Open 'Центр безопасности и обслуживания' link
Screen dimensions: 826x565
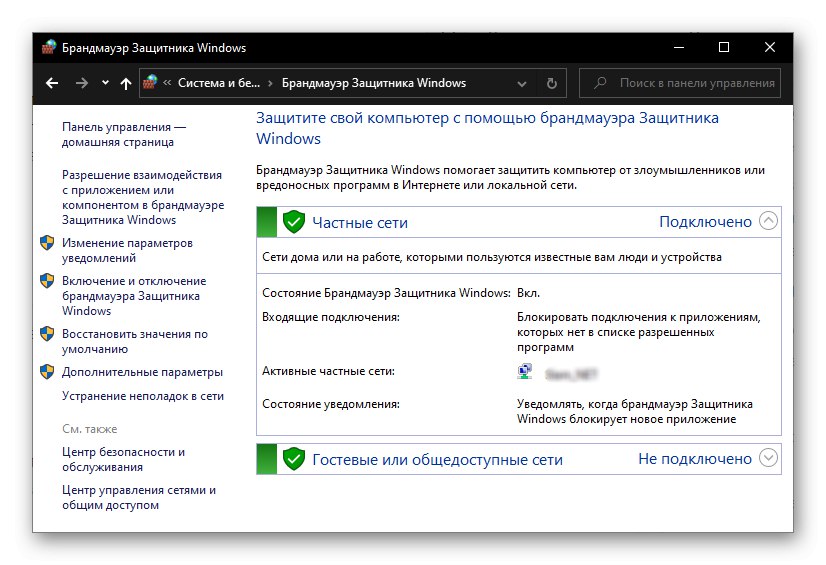123,459
